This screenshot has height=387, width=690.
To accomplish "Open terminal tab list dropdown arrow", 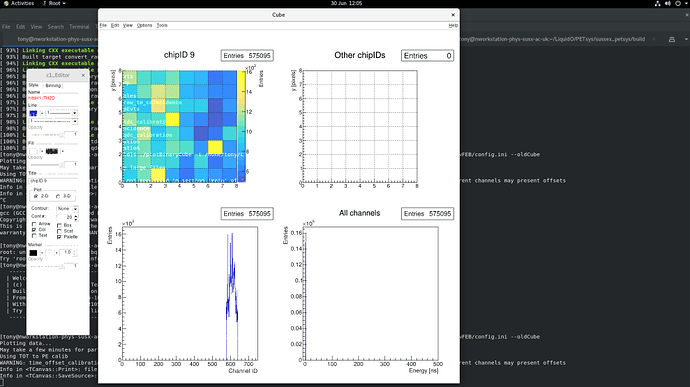I will point(686,39).
